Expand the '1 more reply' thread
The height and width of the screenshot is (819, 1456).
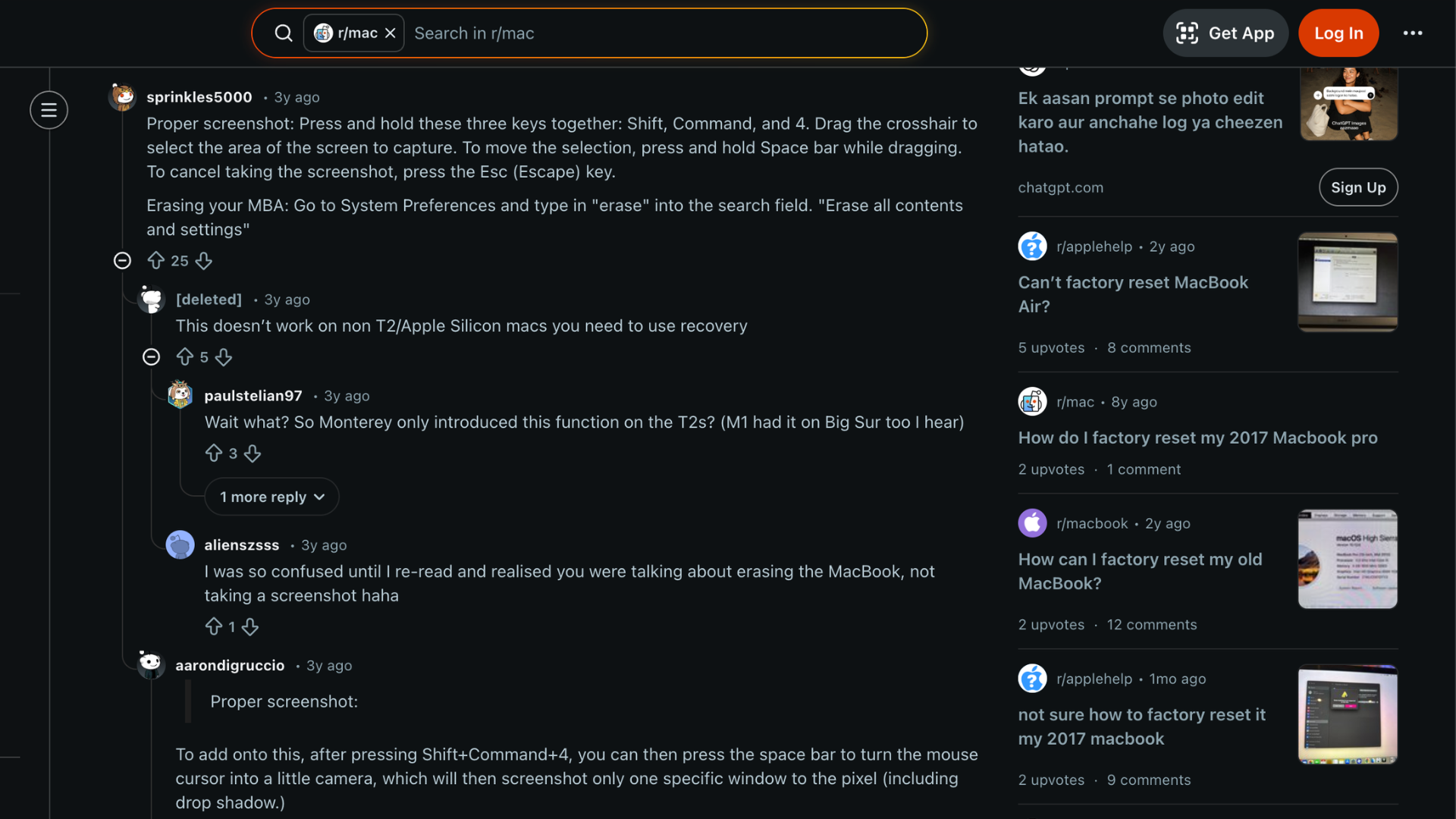click(x=271, y=497)
